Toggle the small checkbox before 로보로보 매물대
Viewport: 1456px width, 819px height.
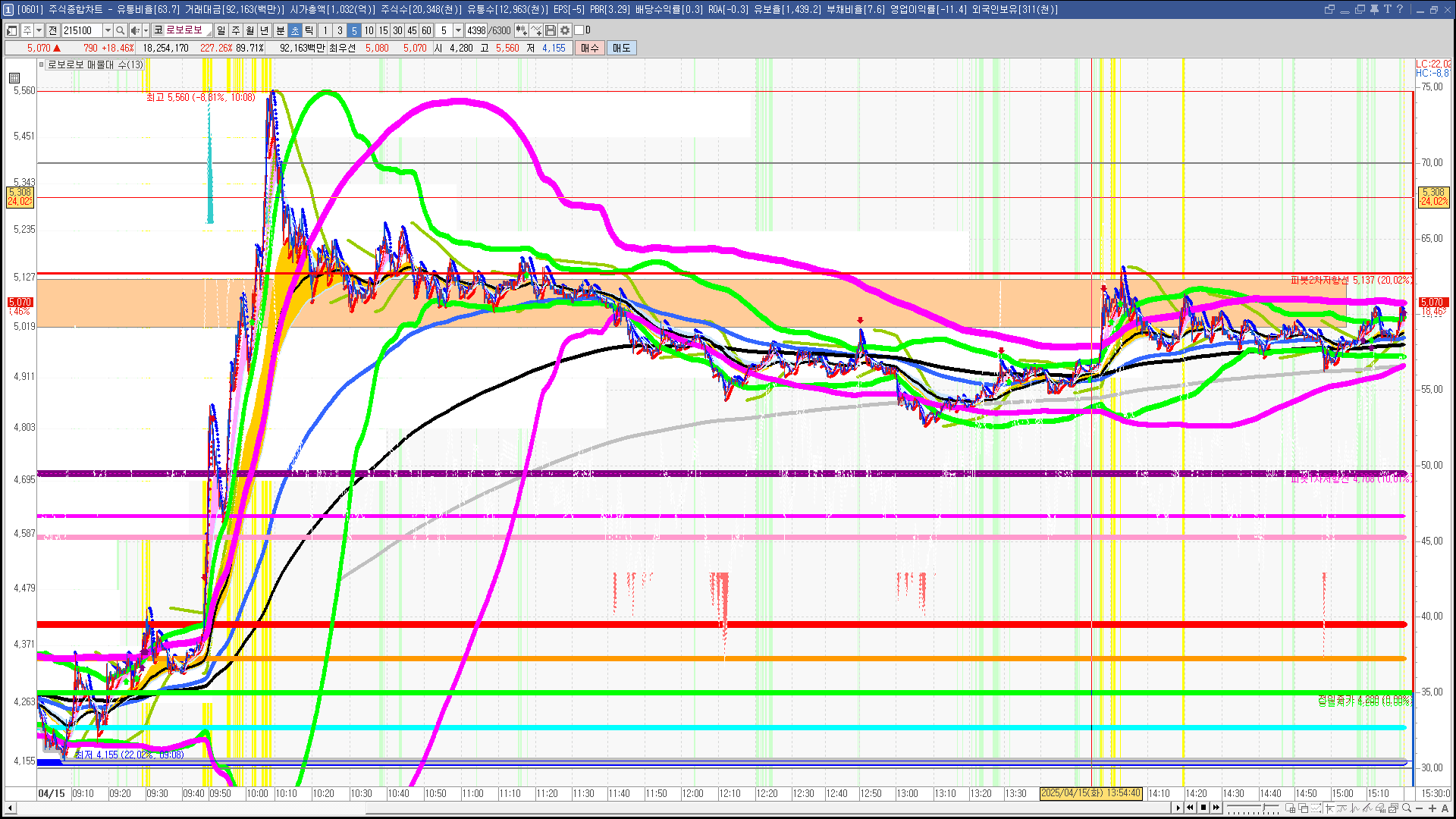[x=42, y=64]
